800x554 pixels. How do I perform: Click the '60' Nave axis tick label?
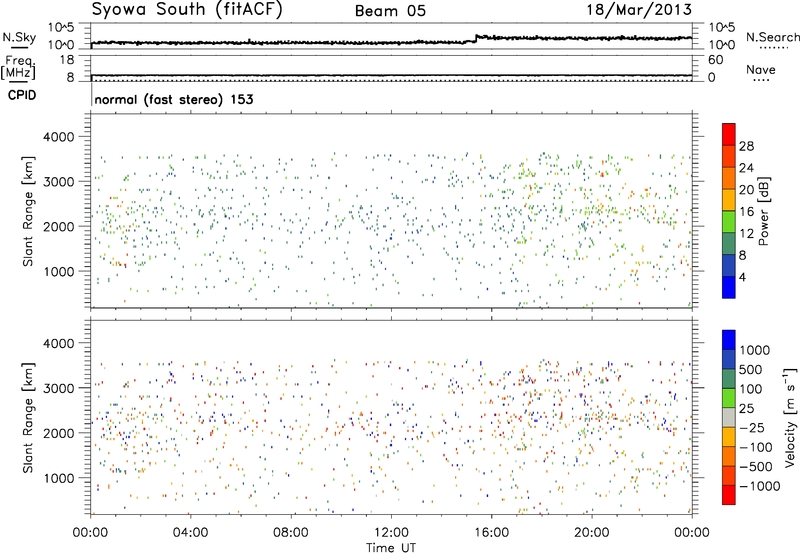click(x=716, y=60)
